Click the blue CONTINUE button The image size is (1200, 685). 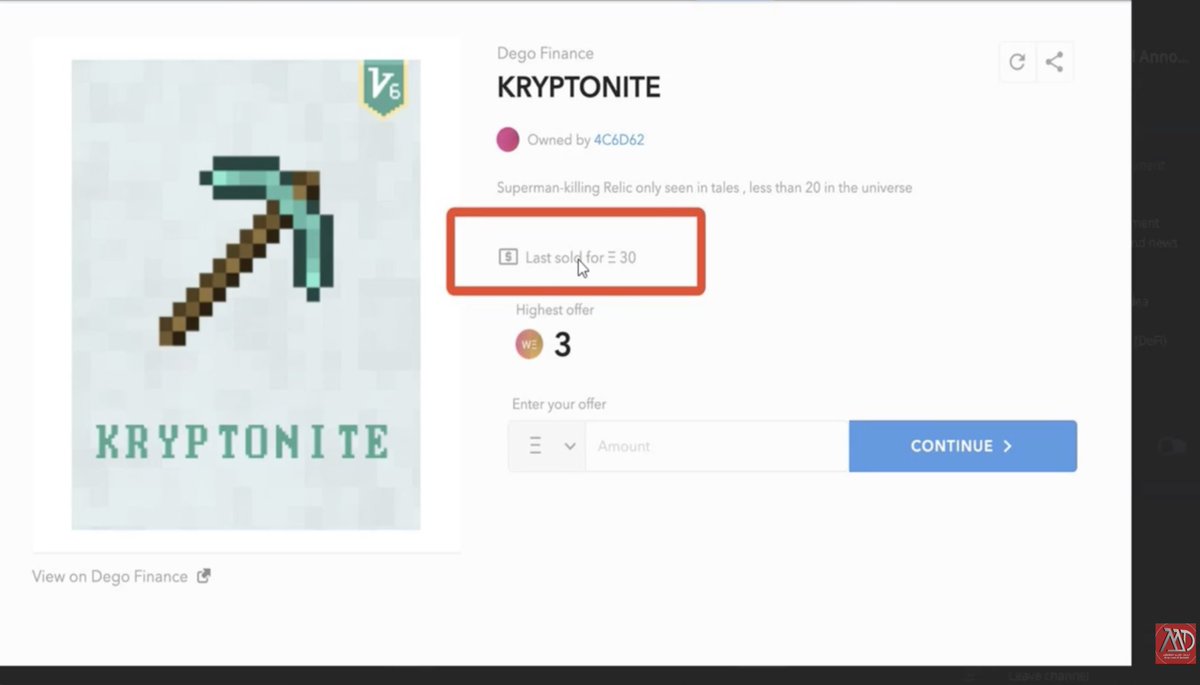coord(963,446)
